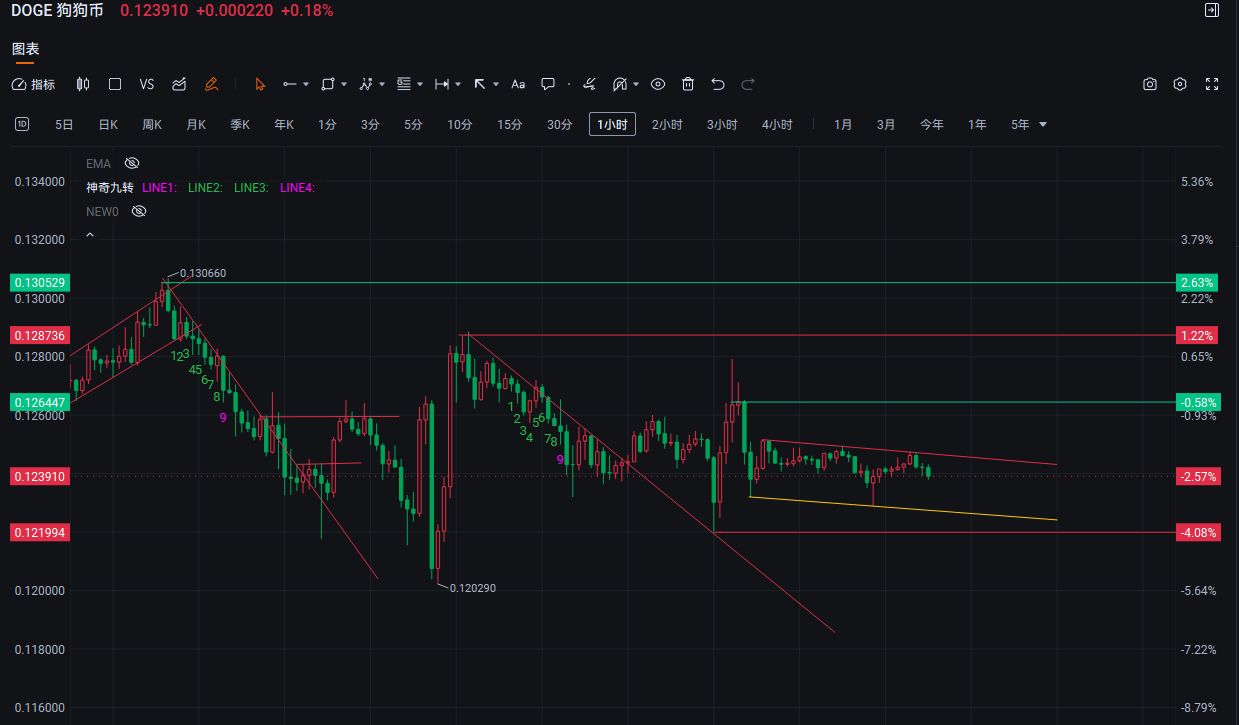Image resolution: width=1239 pixels, height=725 pixels.
Task: Click the candlestick chart type icon
Action: [x=83, y=85]
